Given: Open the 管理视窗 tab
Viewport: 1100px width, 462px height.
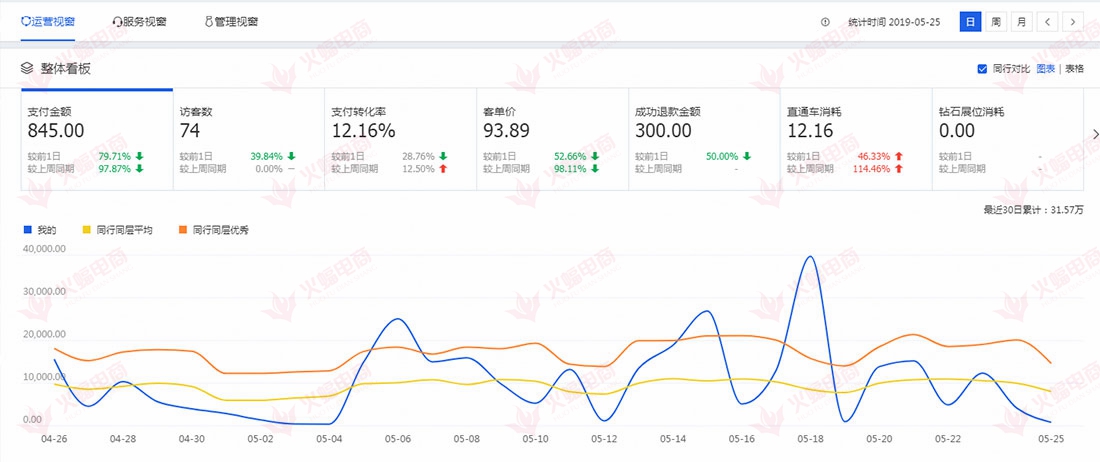Looking at the screenshot, I should (x=234, y=21).
